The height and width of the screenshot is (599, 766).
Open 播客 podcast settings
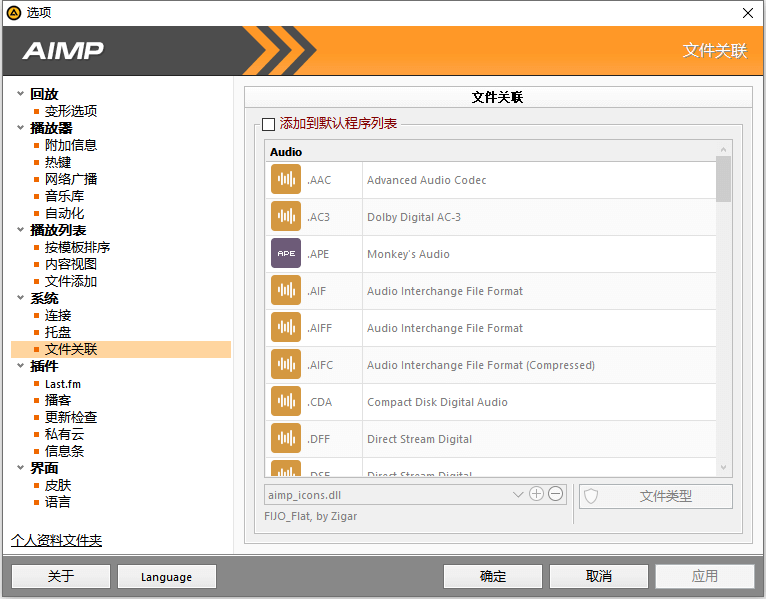tap(58, 400)
